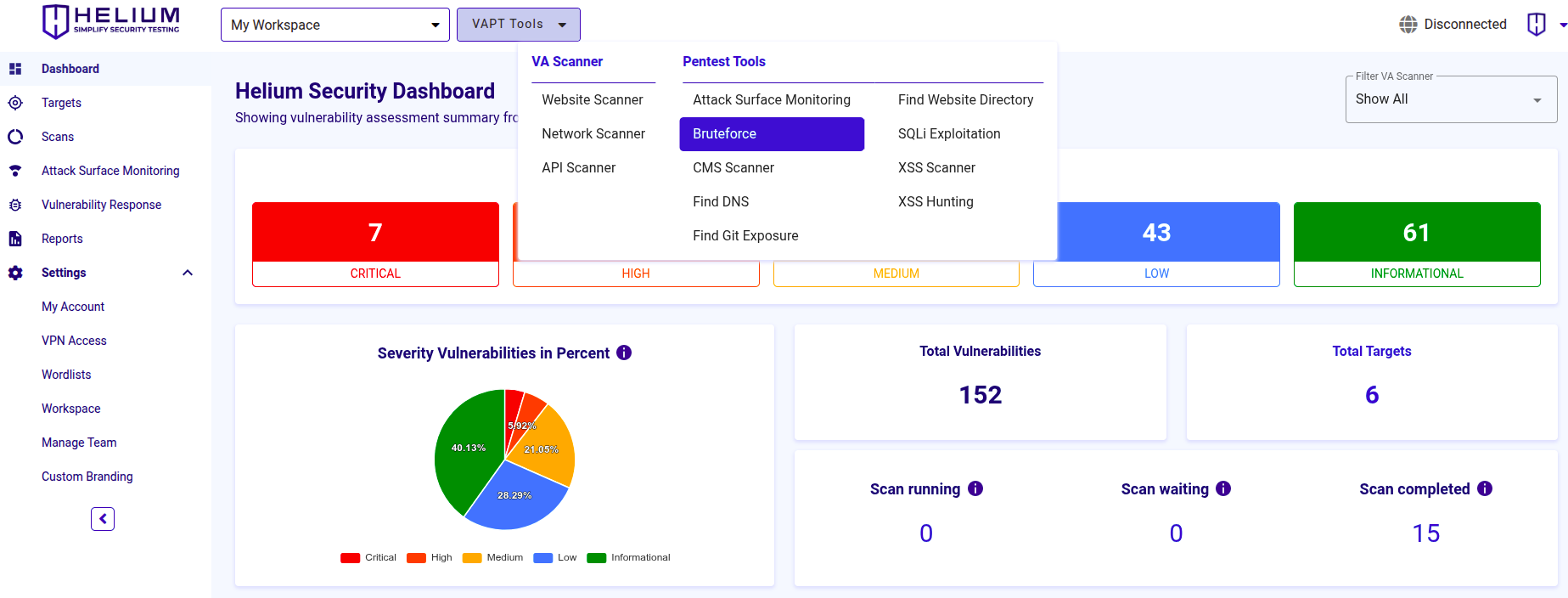Click the Dashboard grid icon in sidebar
The height and width of the screenshot is (598, 1568).
pos(15,69)
